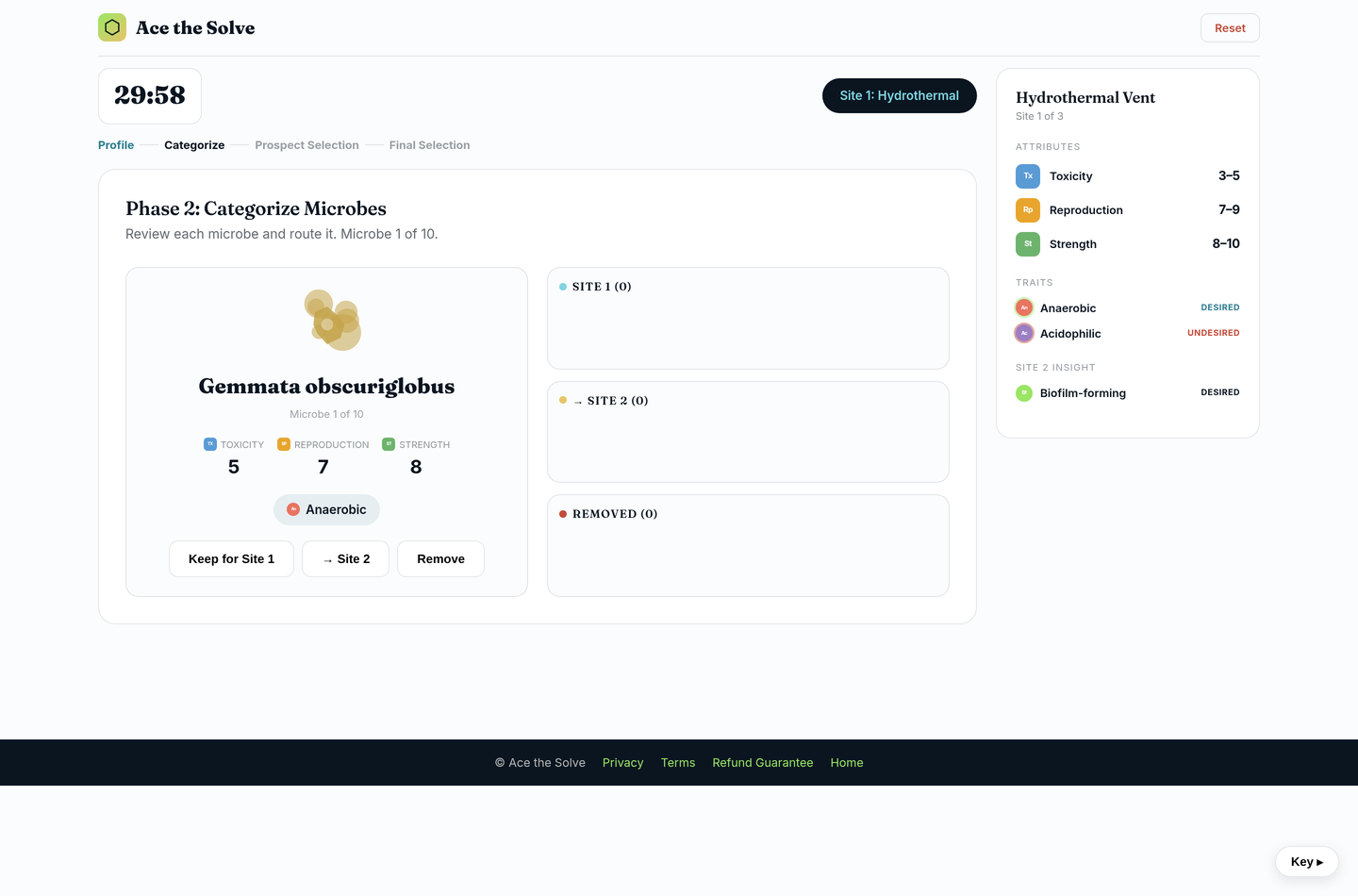1358x896 pixels.
Task: Click the DESIRED tag next to Biofilm-forming
Action: point(1220,392)
